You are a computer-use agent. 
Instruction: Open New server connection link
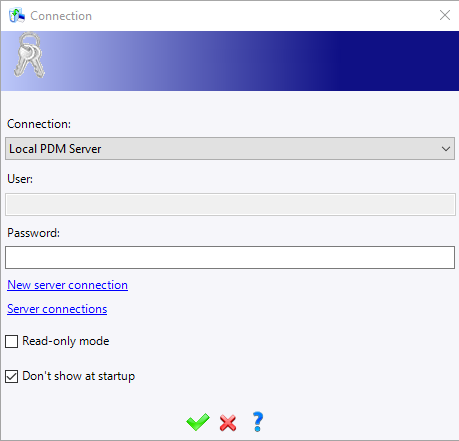(67, 285)
